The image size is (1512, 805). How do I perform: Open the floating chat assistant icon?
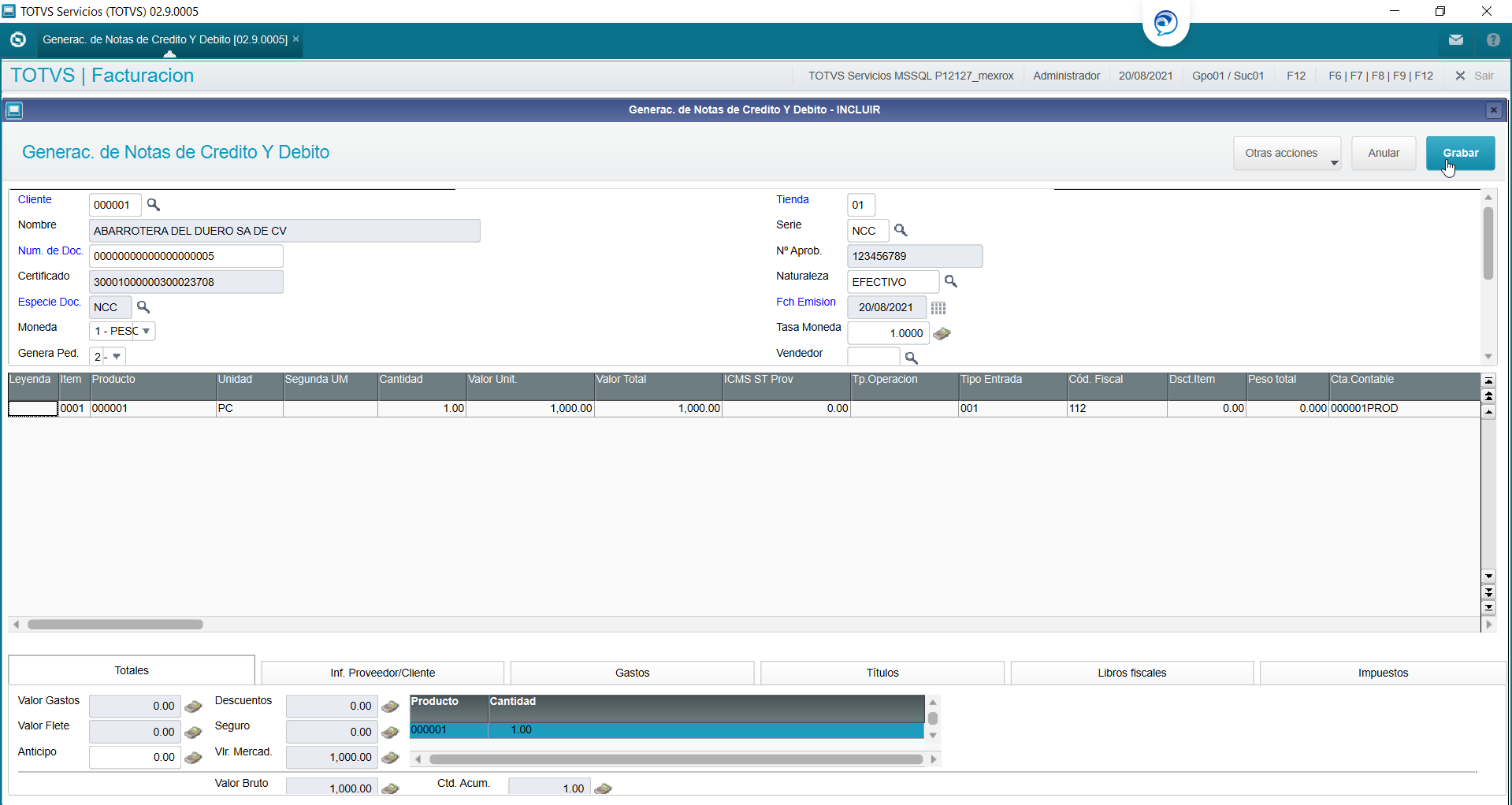[1165, 22]
